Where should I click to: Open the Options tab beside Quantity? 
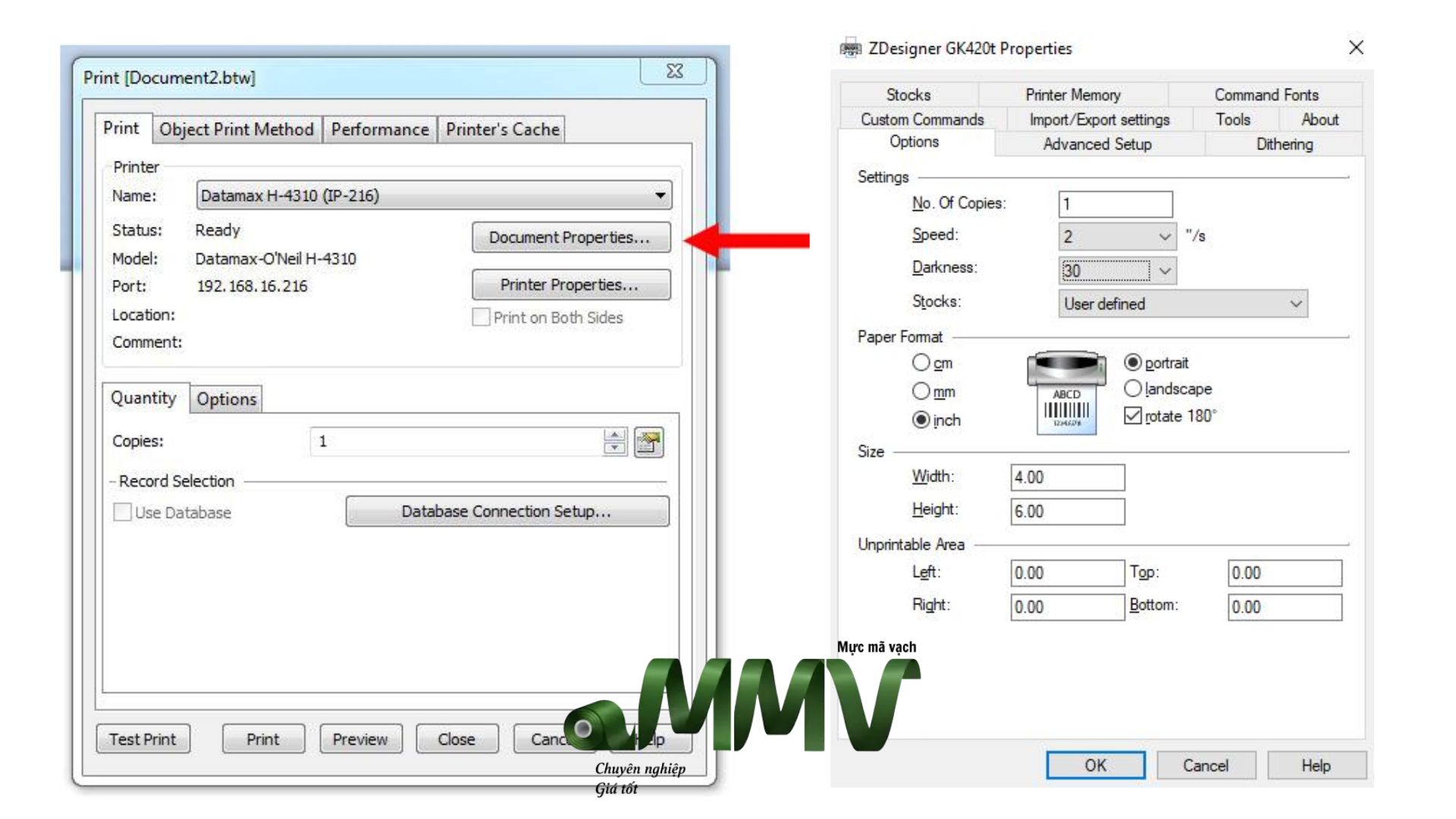coord(226,399)
